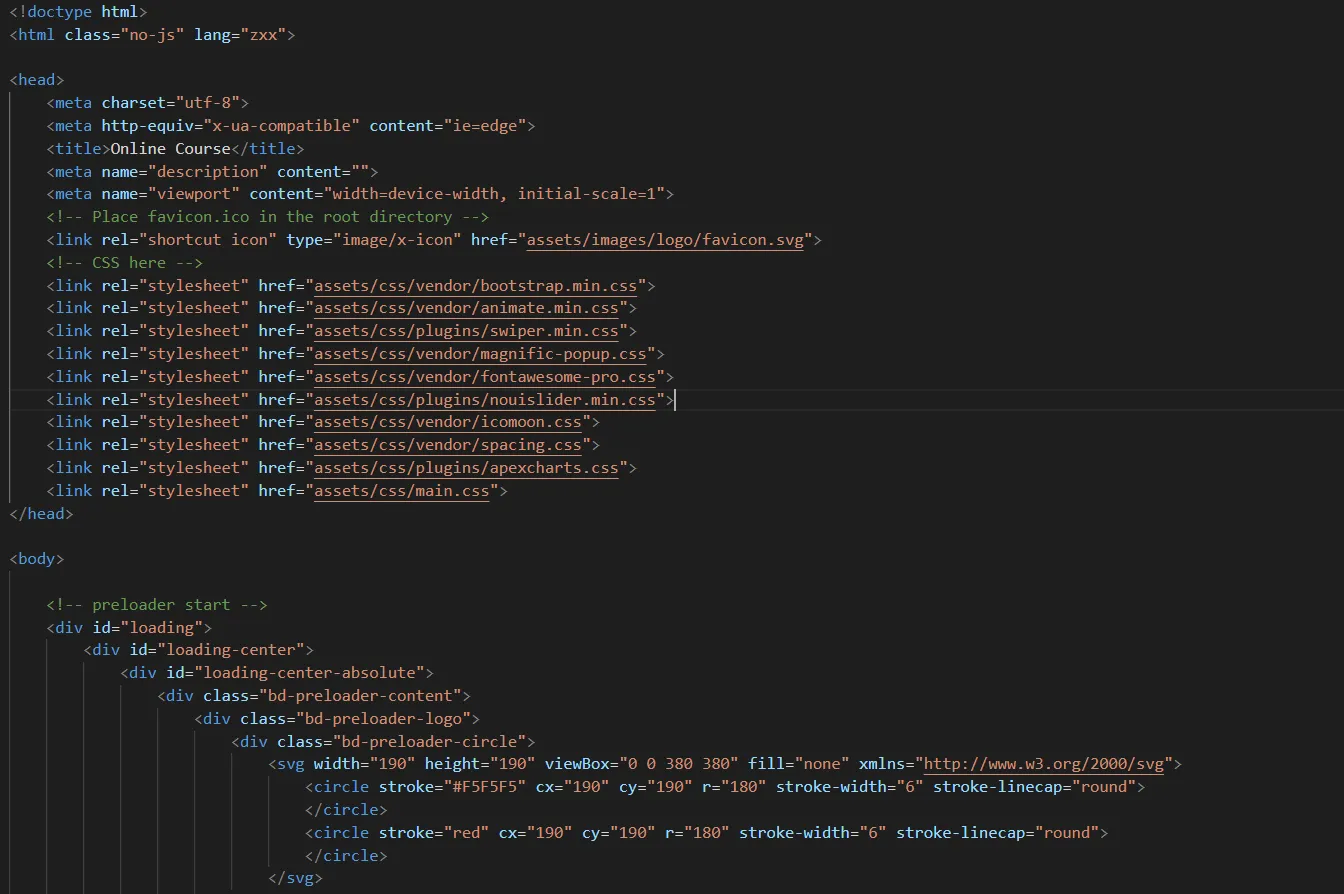
Task: Click the bd-preloader-logo class name
Action: (379, 719)
